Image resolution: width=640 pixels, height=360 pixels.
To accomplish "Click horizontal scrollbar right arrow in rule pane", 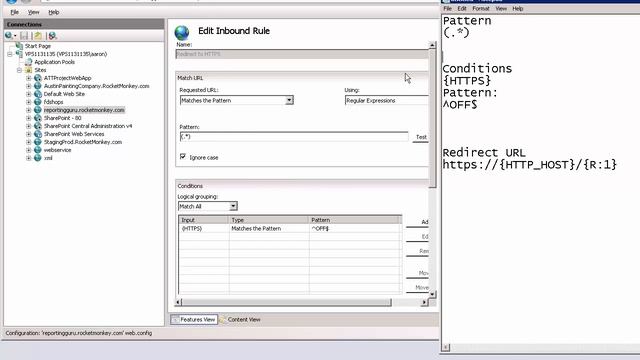I will coord(424,302).
